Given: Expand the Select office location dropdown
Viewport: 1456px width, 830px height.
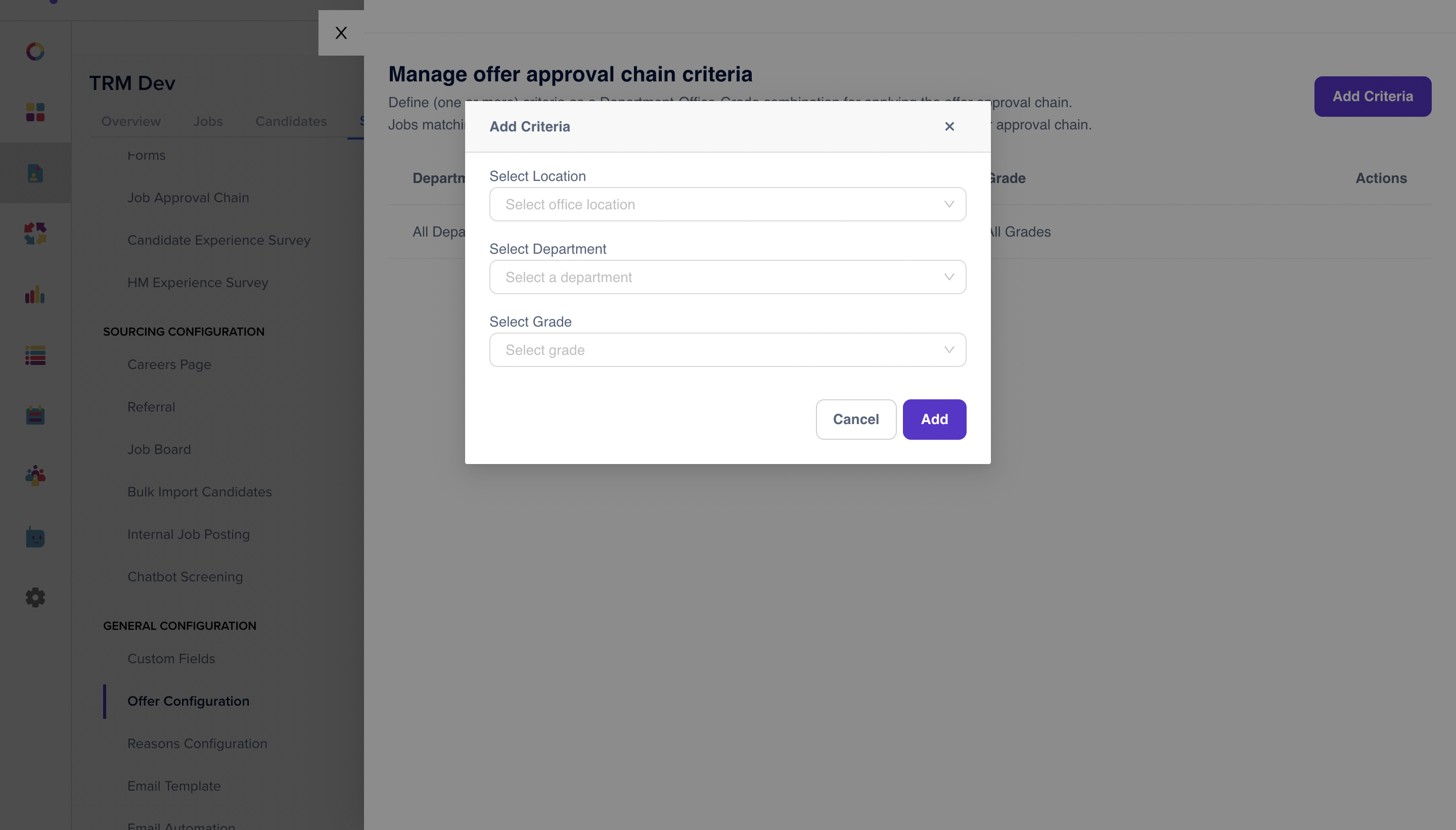Looking at the screenshot, I should [x=727, y=204].
